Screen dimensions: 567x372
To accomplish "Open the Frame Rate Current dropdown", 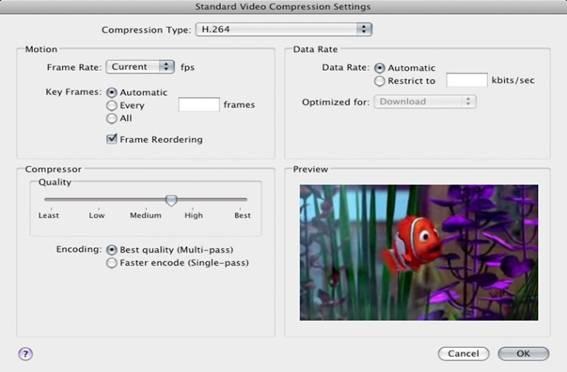I will tap(140, 67).
